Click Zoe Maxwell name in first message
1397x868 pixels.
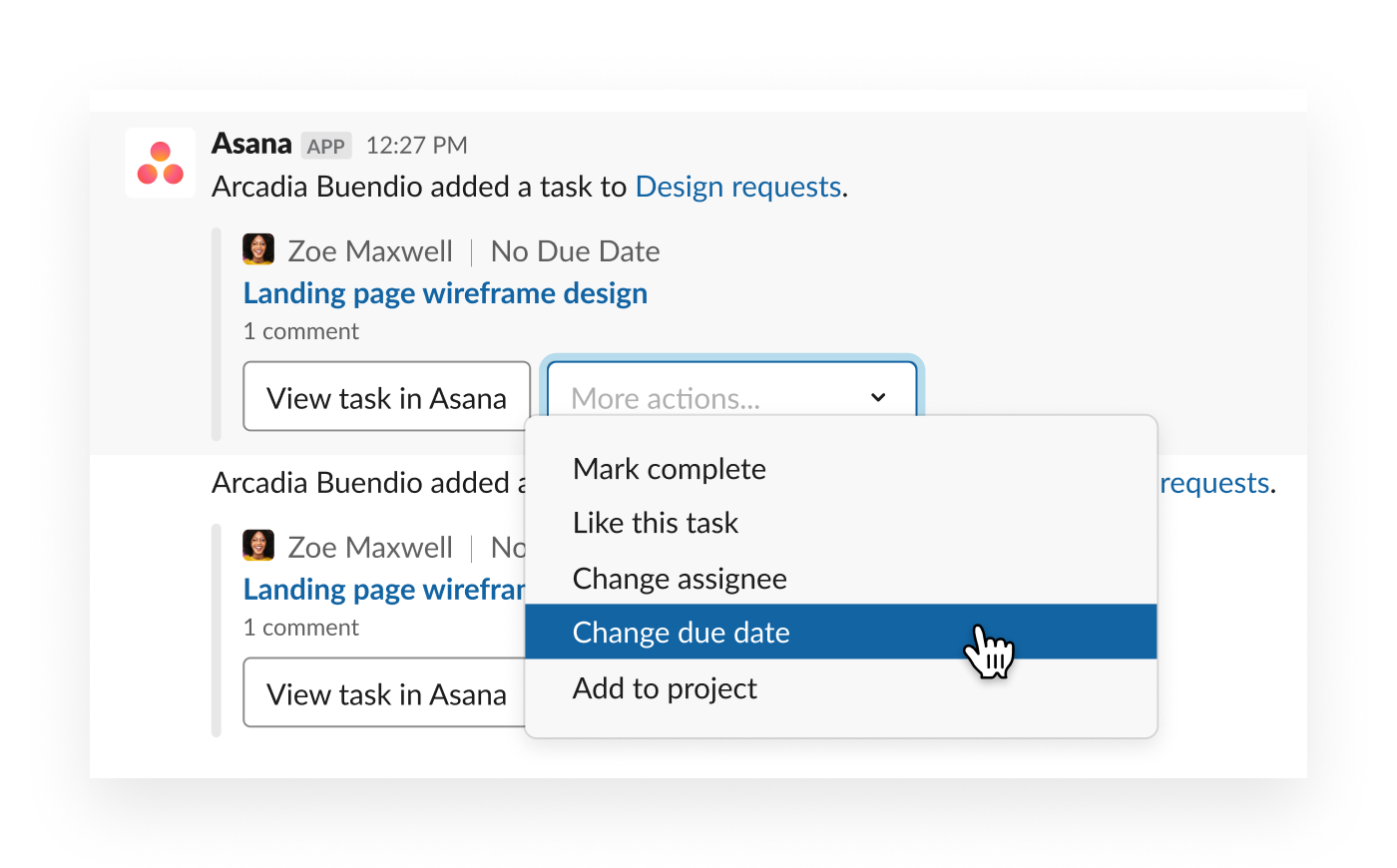[x=370, y=251]
